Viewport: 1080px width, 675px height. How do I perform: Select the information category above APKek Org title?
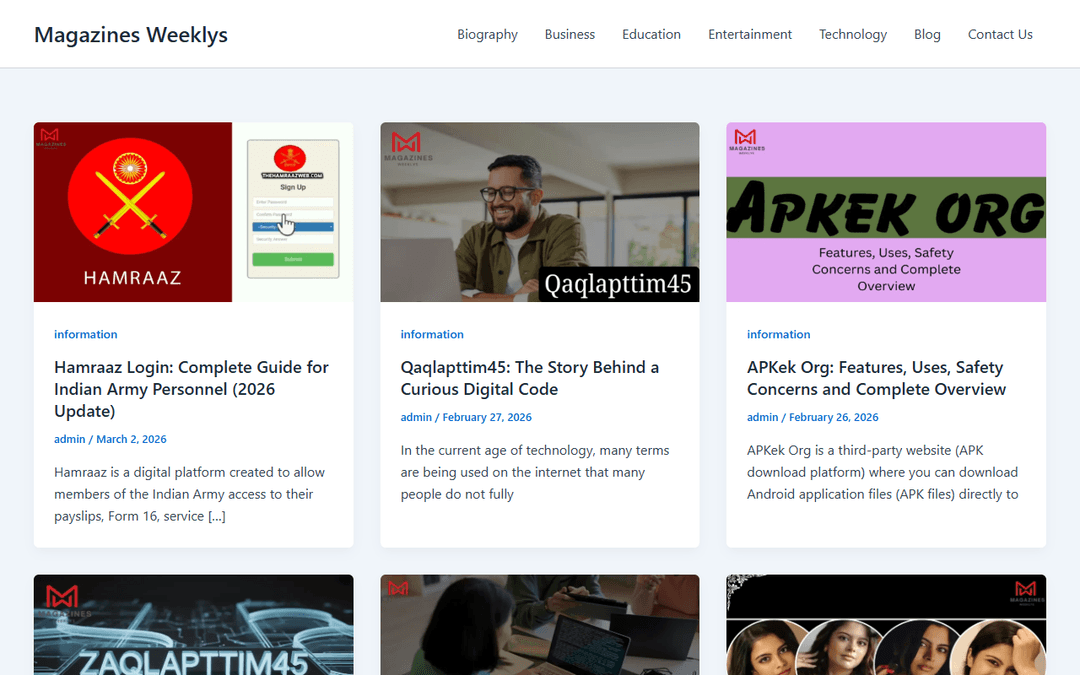click(x=778, y=334)
